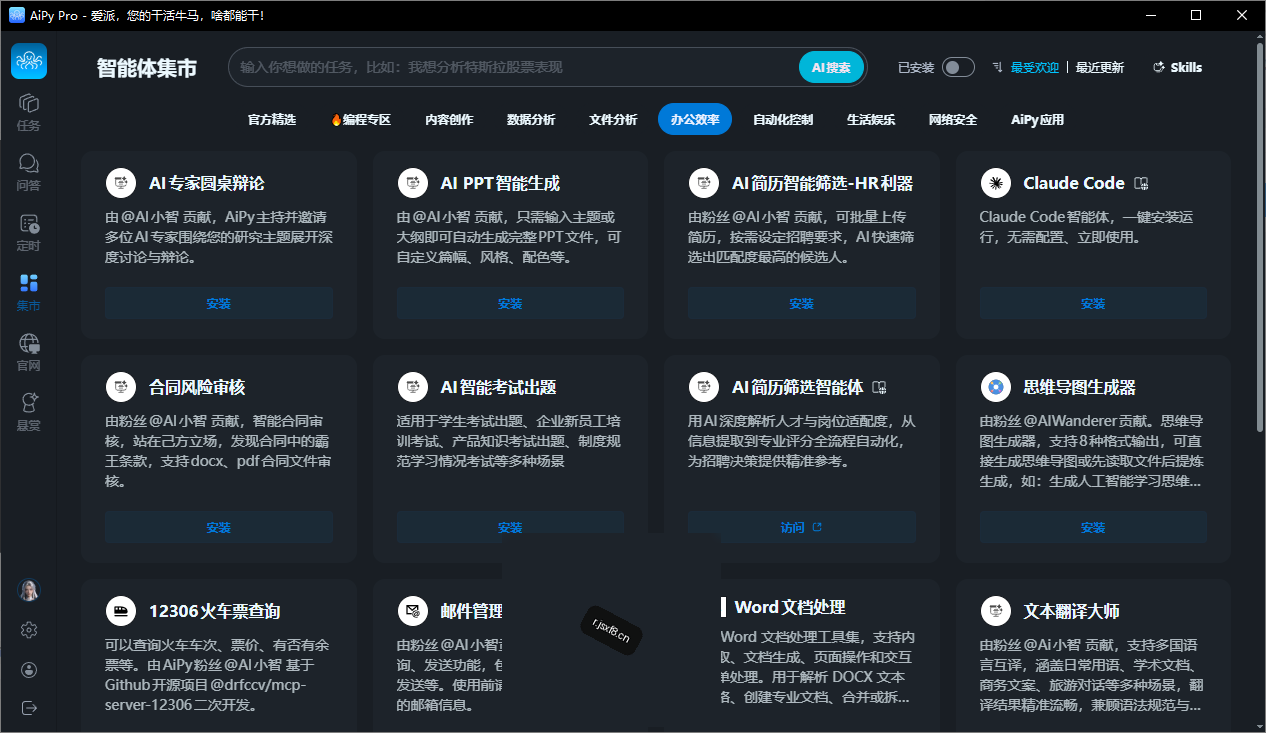Click the AI简历智能筛选-HR利器 card icon
This screenshot has width=1266, height=733.
click(703, 183)
